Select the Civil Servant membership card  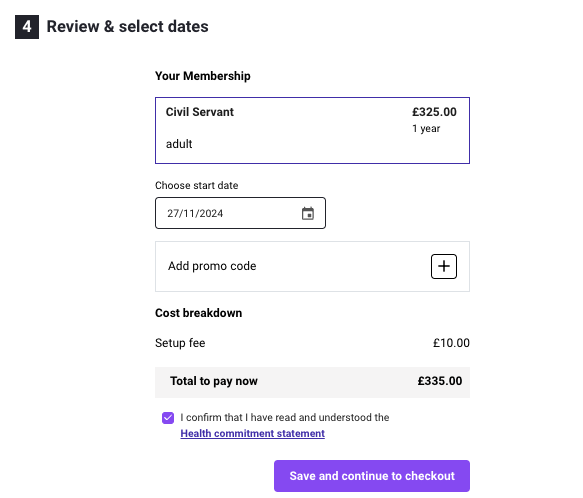pyautogui.click(x=312, y=131)
